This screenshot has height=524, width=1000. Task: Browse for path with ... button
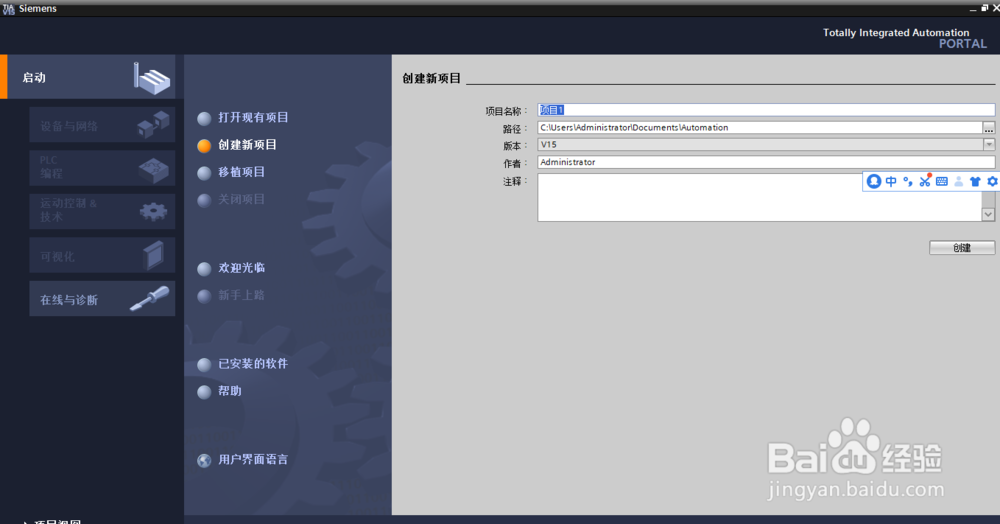point(989,128)
